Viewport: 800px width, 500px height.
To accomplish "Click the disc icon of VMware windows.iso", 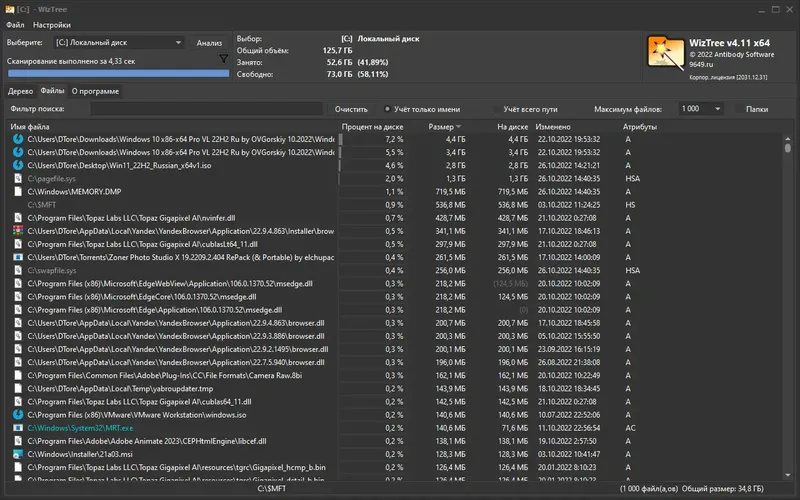I will 18,415.
